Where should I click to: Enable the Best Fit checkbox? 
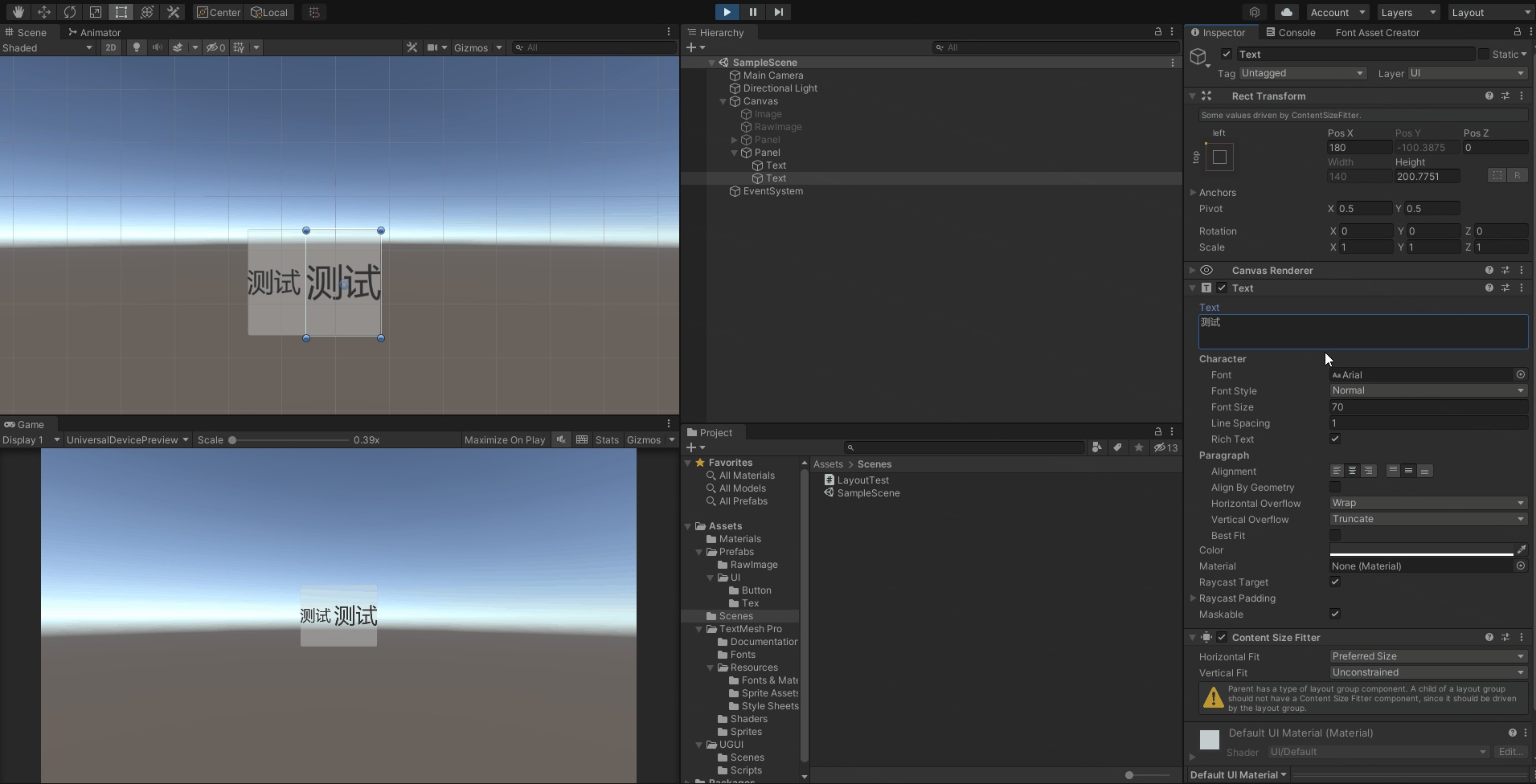pyautogui.click(x=1336, y=535)
